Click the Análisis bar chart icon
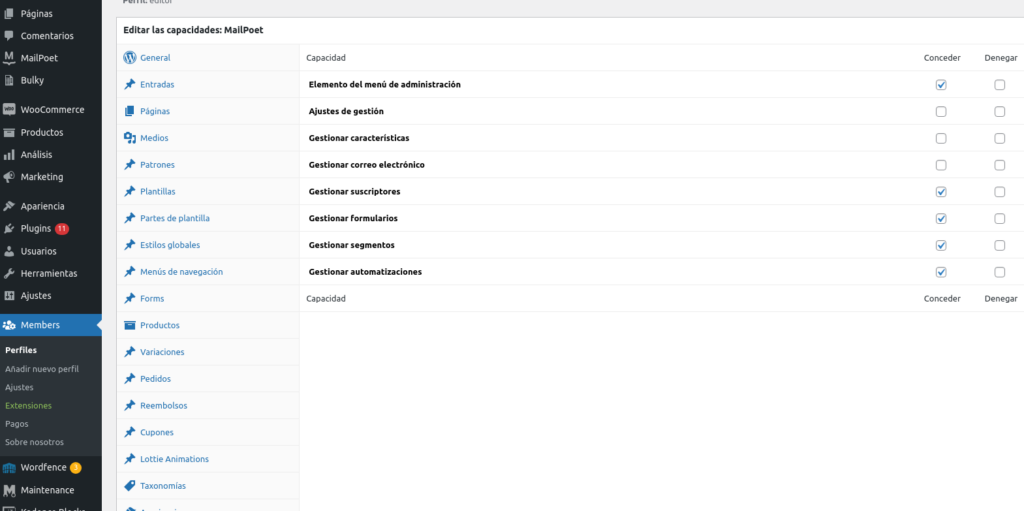Image resolution: width=1024 pixels, height=511 pixels. click(x=9, y=155)
